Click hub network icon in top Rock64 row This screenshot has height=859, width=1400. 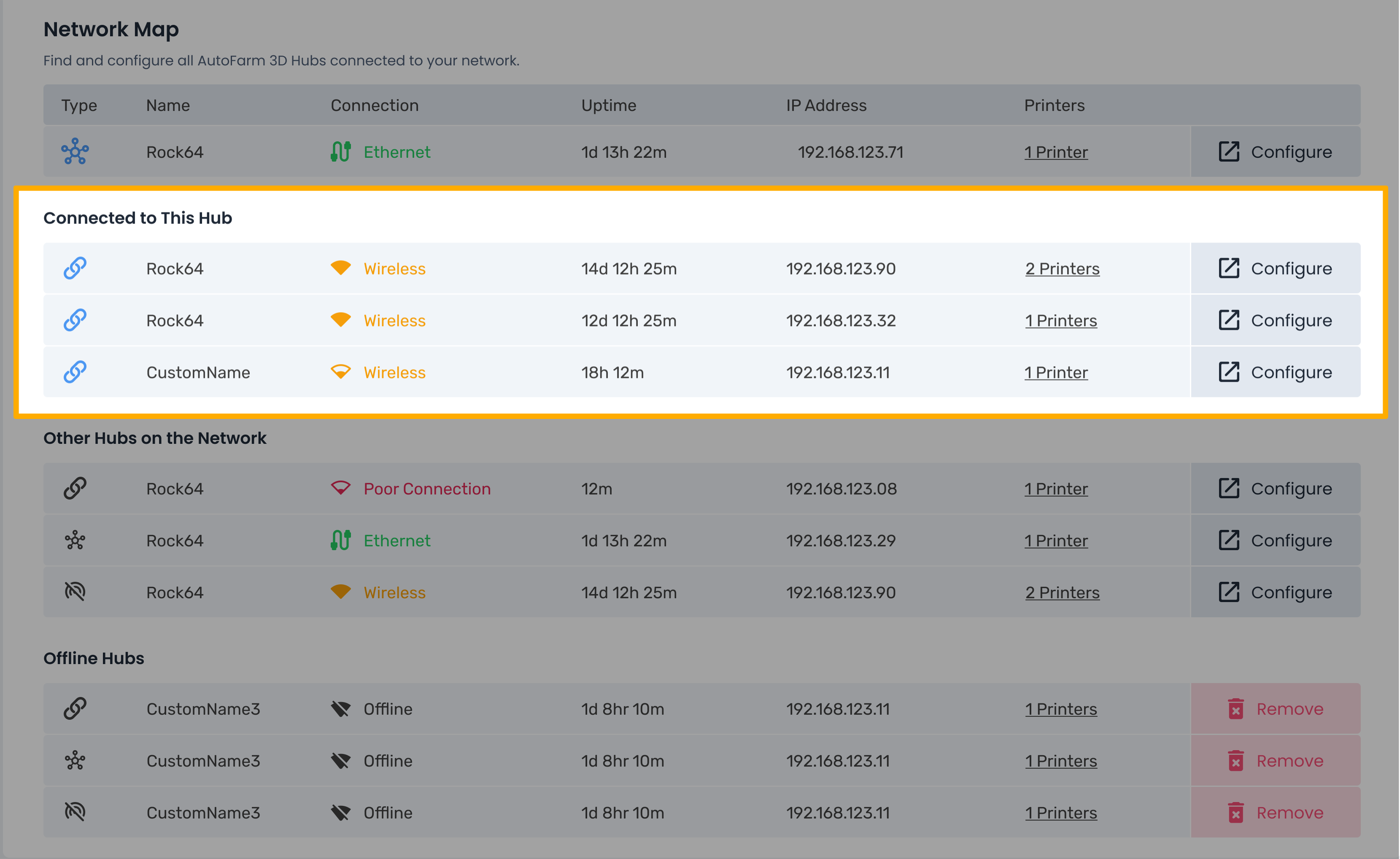click(x=75, y=152)
